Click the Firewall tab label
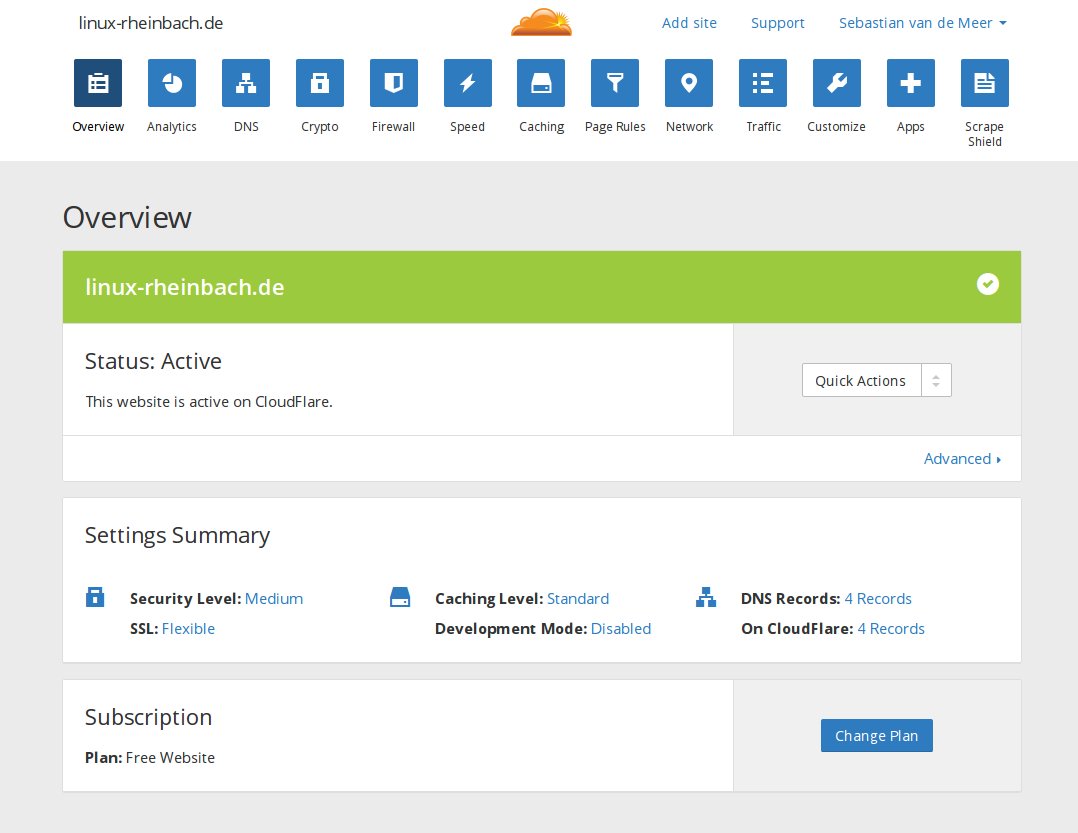Image resolution: width=1078 pixels, height=833 pixels. (393, 126)
